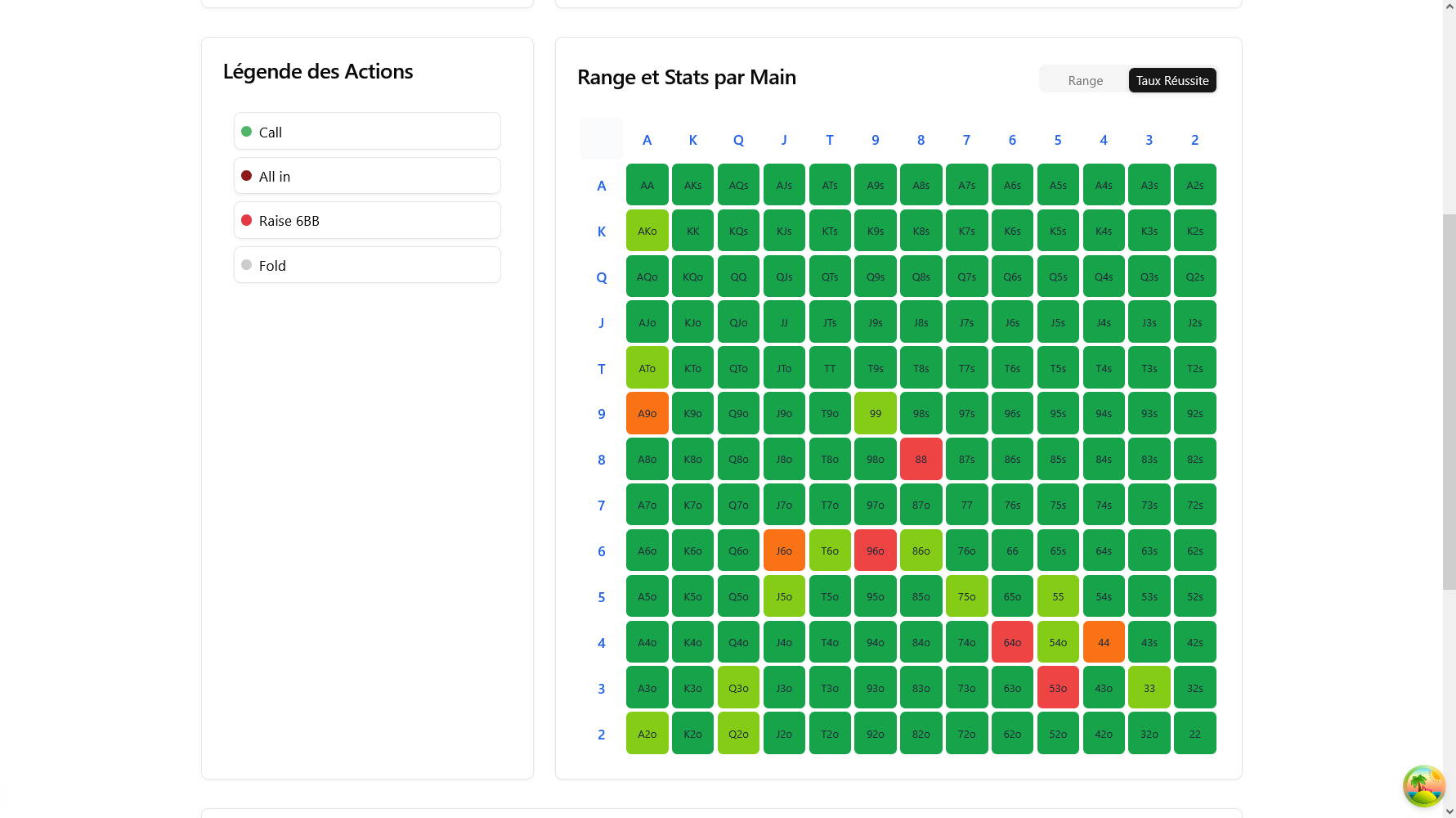Image resolution: width=1456 pixels, height=818 pixels.
Task: Choose the Fold legend entry
Action: click(x=367, y=265)
